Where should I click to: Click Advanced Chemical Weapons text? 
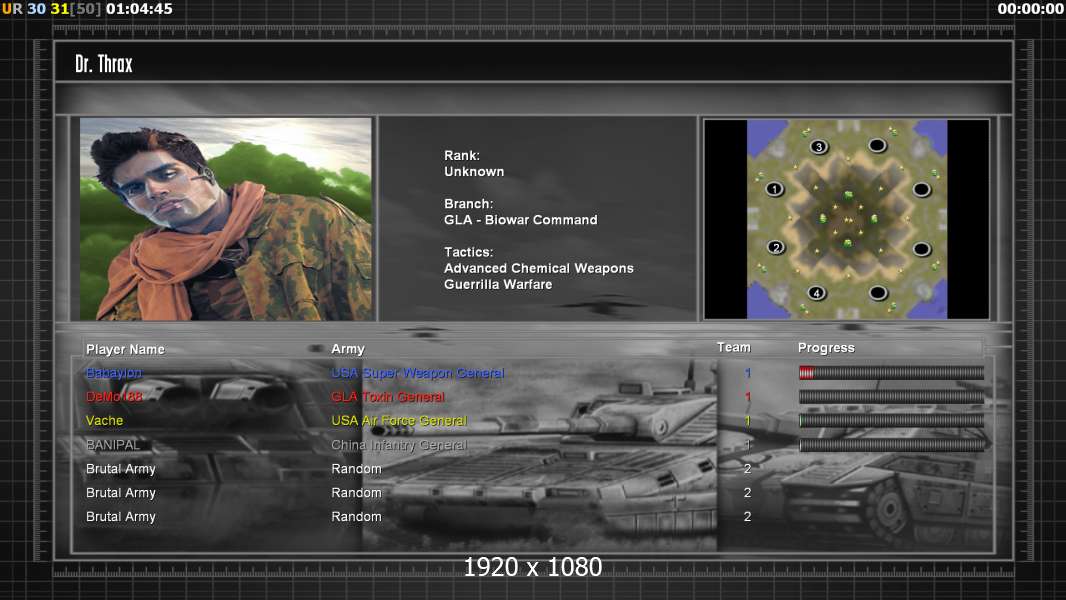538,268
